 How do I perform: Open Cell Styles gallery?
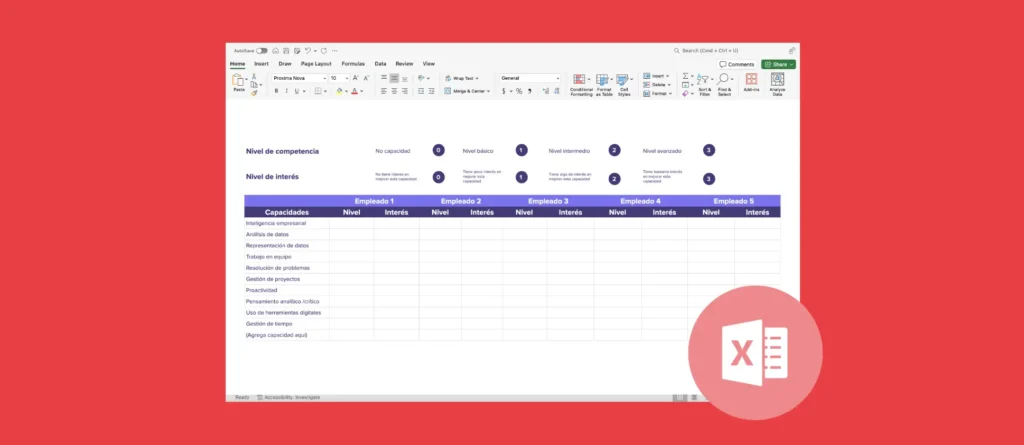click(x=624, y=81)
